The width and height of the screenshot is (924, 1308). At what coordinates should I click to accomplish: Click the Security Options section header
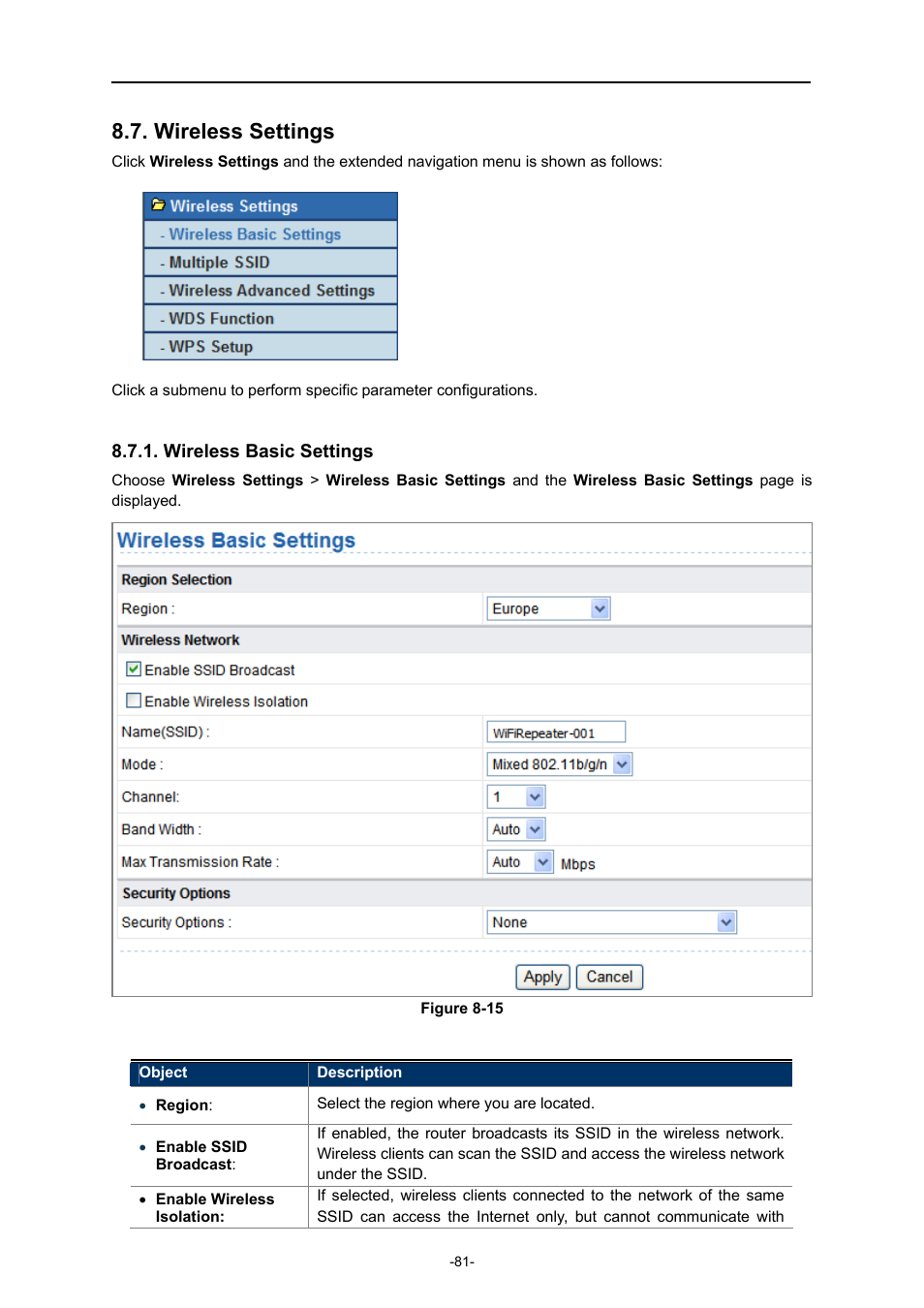coord(176,893)
